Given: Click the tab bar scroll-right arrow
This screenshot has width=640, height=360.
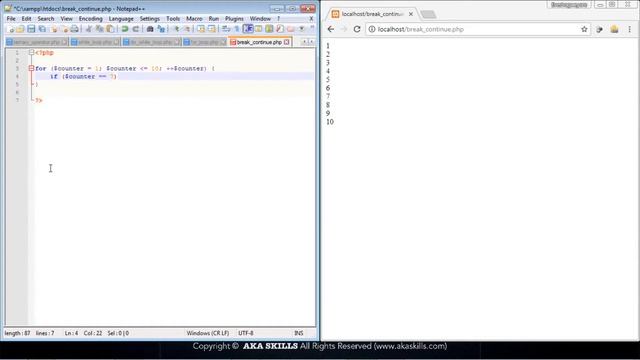Looking at the screenshot, I should pos(311,42).
